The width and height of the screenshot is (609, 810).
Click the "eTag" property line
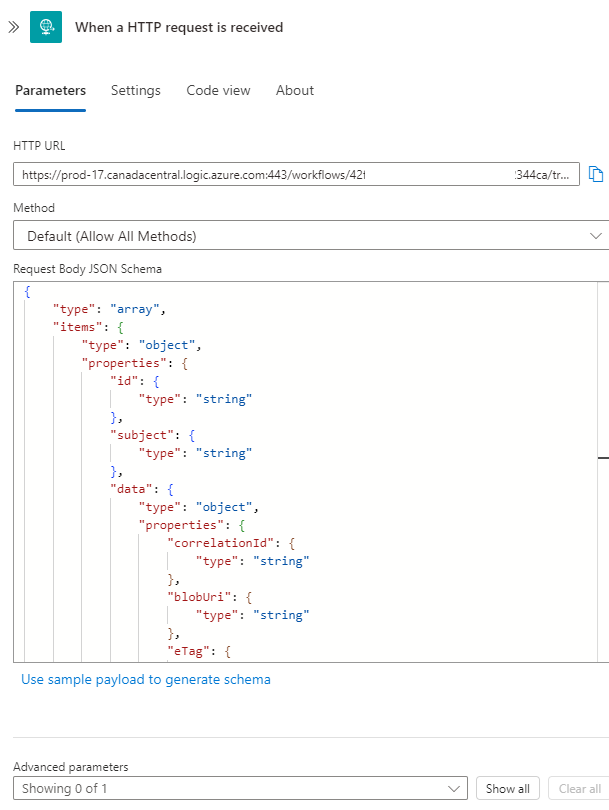tap(199, 651)
